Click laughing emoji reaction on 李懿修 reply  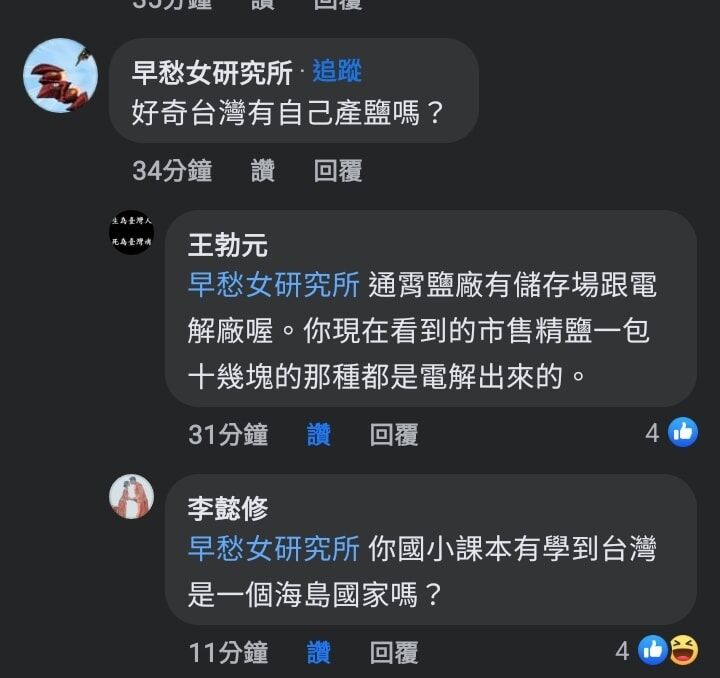(x=684, y=650)
